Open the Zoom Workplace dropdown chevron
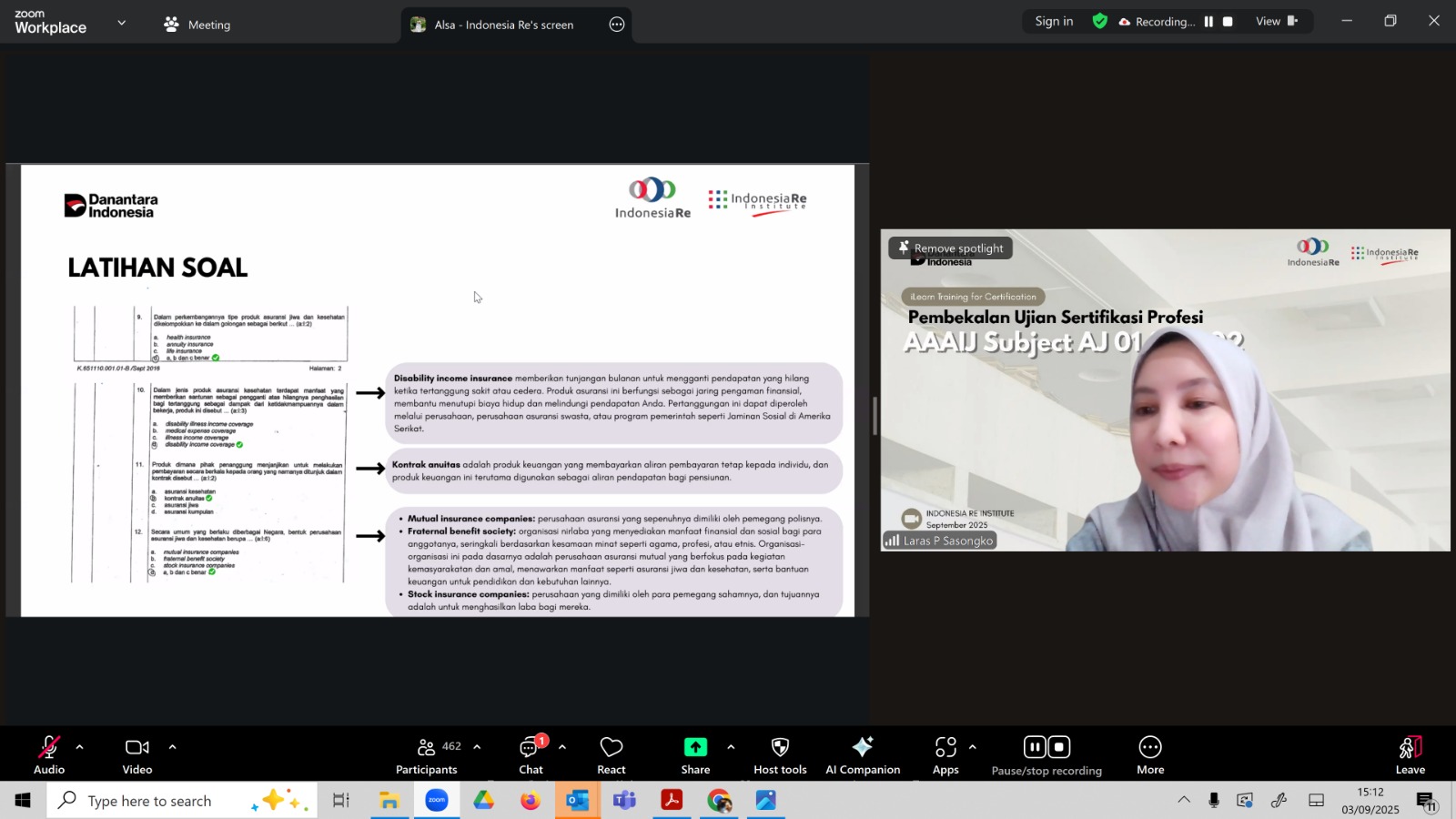1456x819 pixels. pyautogui.click(x=121, y=23)
